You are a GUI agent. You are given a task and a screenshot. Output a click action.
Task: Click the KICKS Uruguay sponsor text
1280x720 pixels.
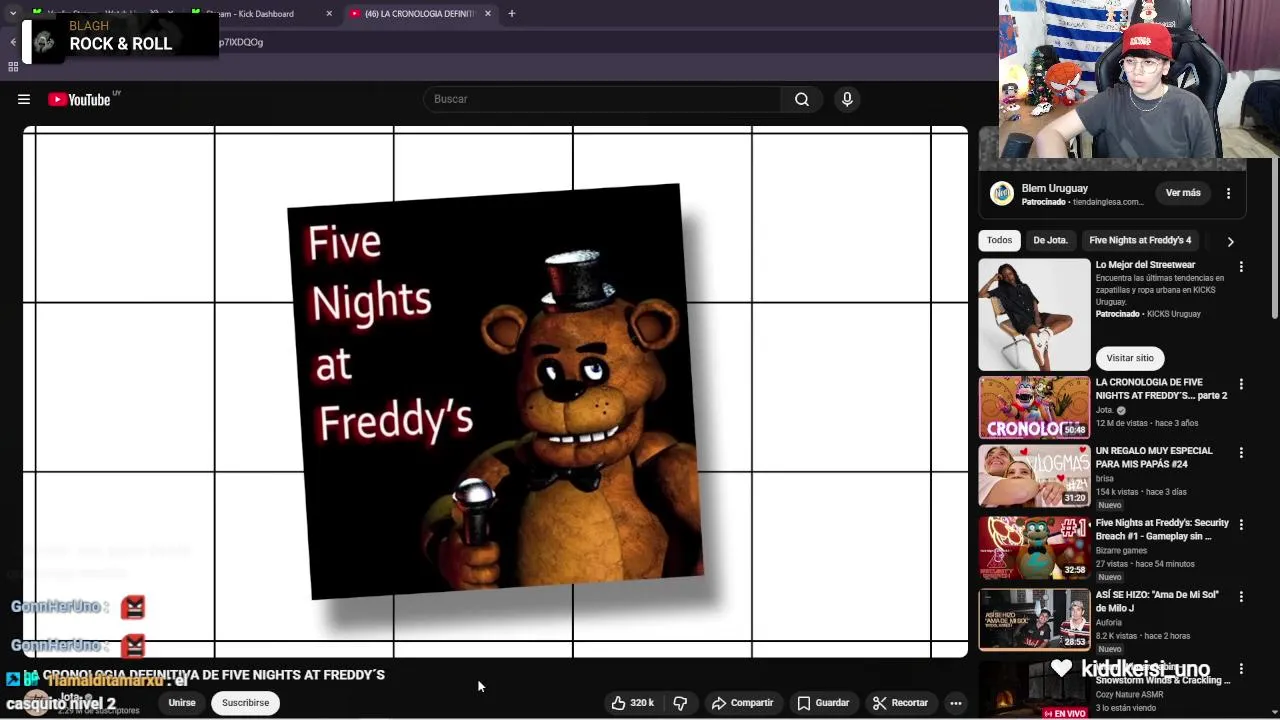click(x=1174, y=314)
